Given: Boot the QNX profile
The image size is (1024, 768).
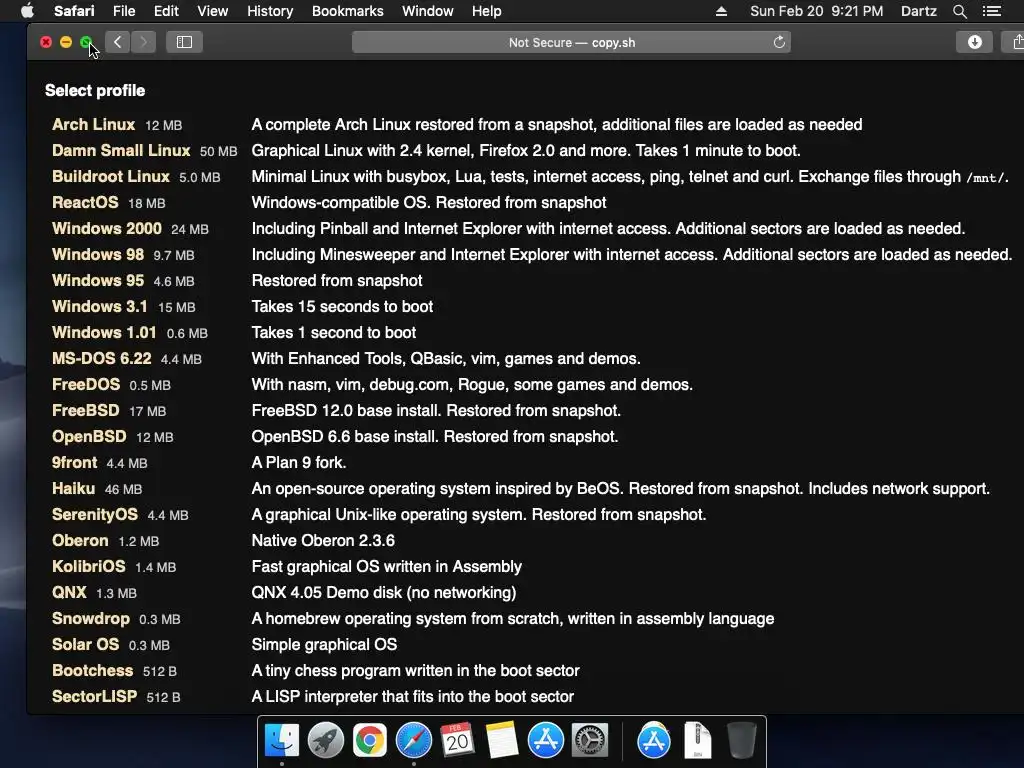Looking at the screenshot, I should click(x=69, y=592).
